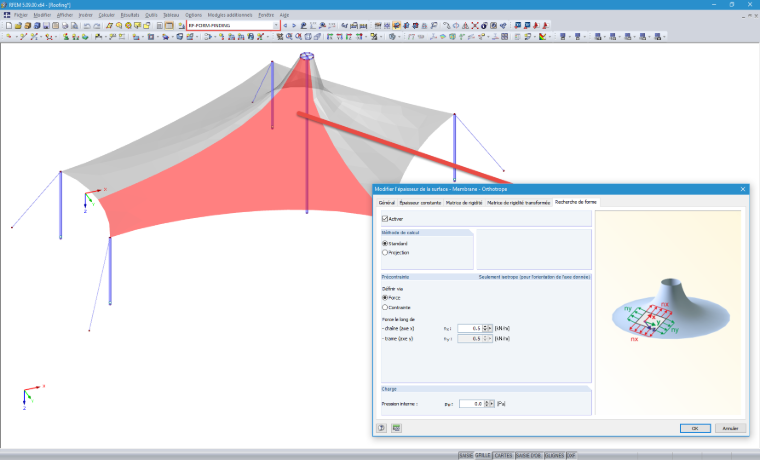
Task: Click the Open folder icon in toolbar
Action: coord(18,26)
